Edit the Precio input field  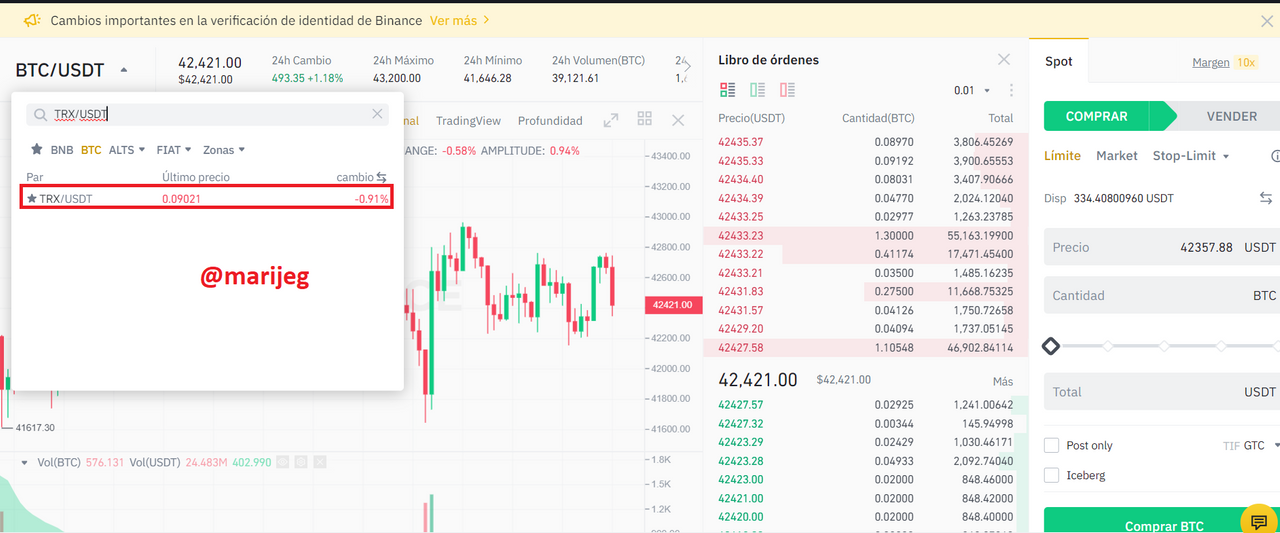pos(1162,247)
